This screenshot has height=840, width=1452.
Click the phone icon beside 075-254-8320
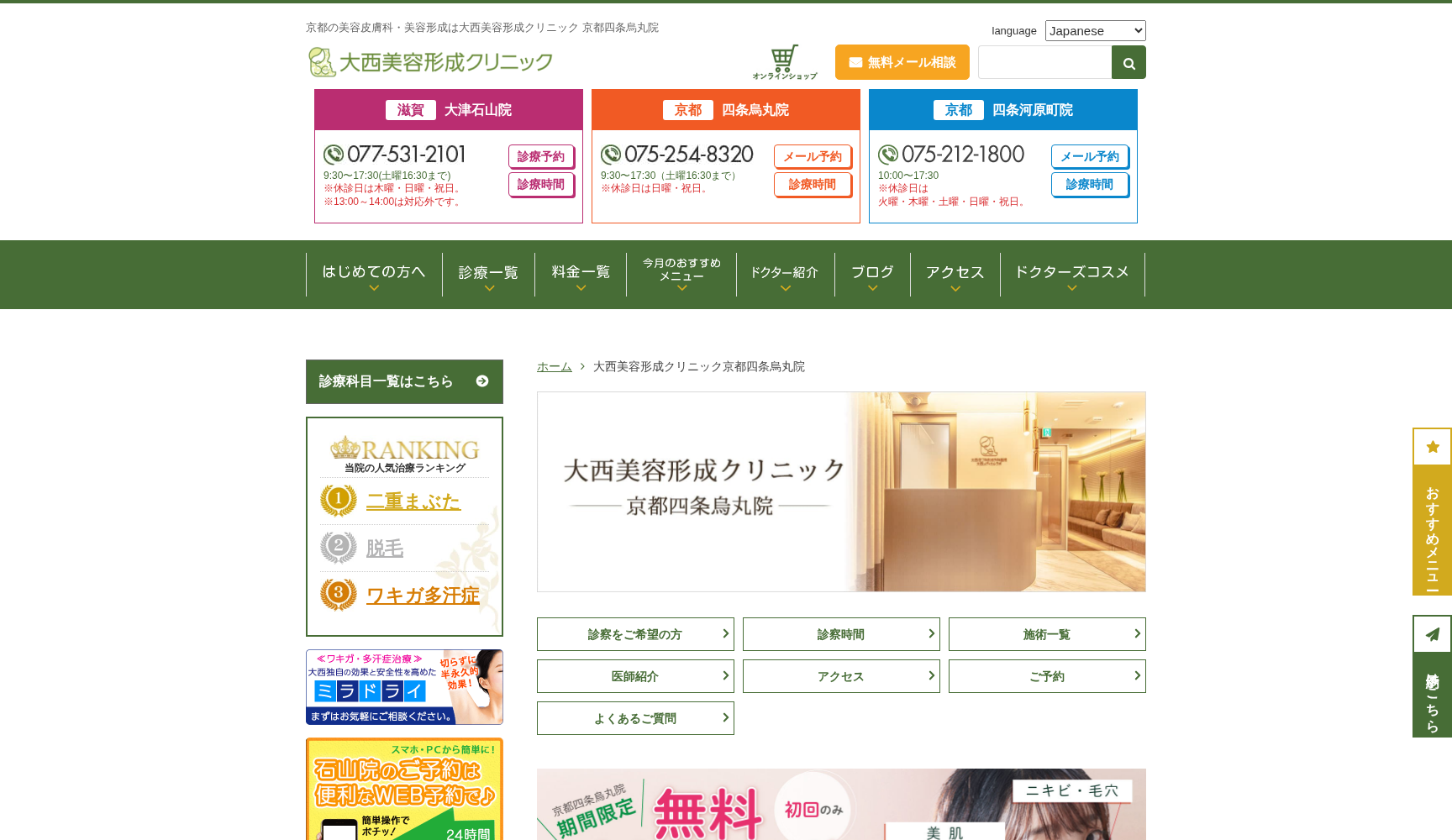point(611,154)
